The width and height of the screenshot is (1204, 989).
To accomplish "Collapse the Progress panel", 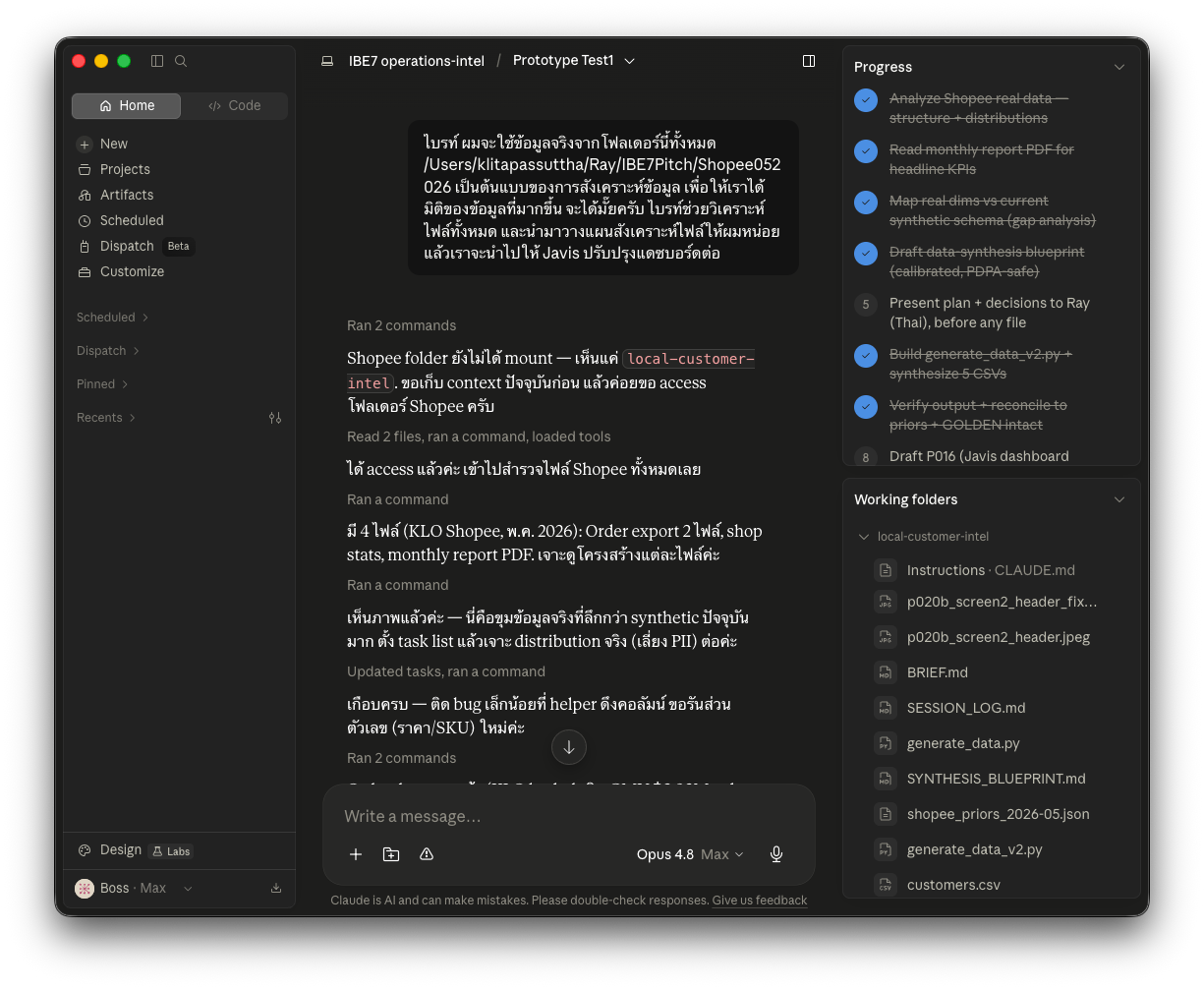I will [1119, 67].
